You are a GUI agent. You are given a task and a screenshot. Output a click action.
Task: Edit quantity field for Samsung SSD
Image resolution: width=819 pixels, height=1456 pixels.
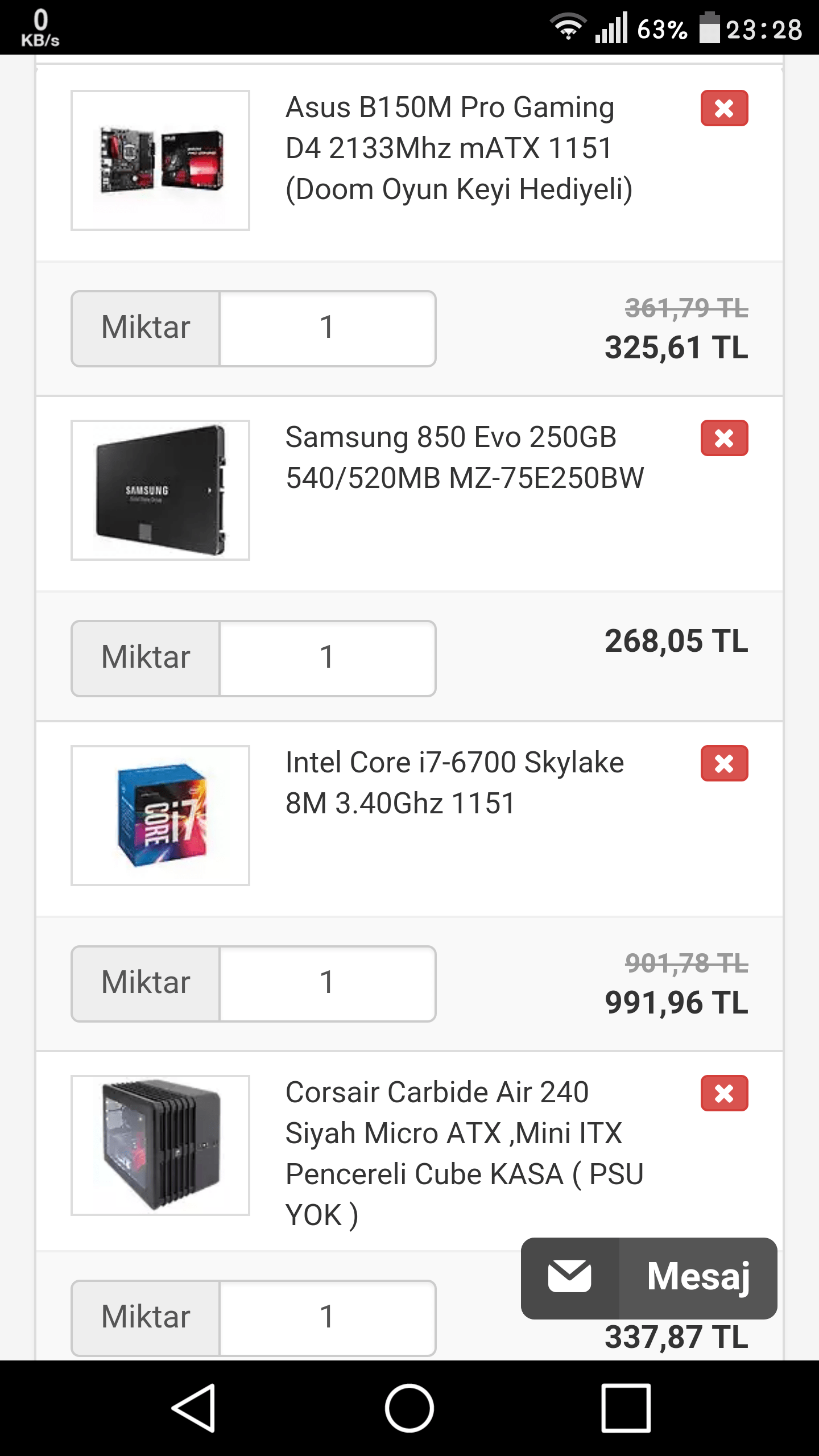(327, 659)
